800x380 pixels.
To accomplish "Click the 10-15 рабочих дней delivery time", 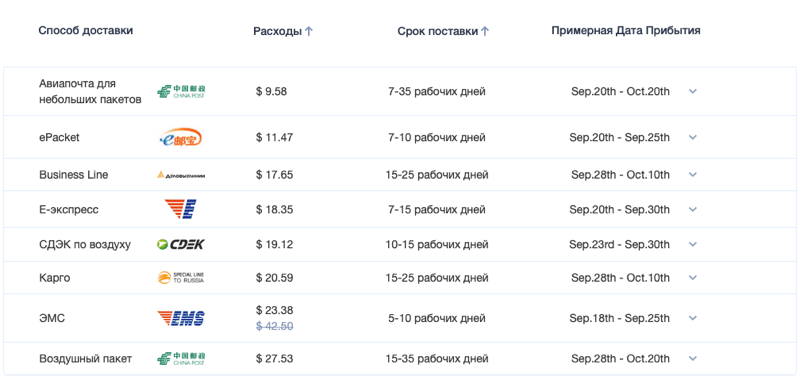I will [437, 245].
